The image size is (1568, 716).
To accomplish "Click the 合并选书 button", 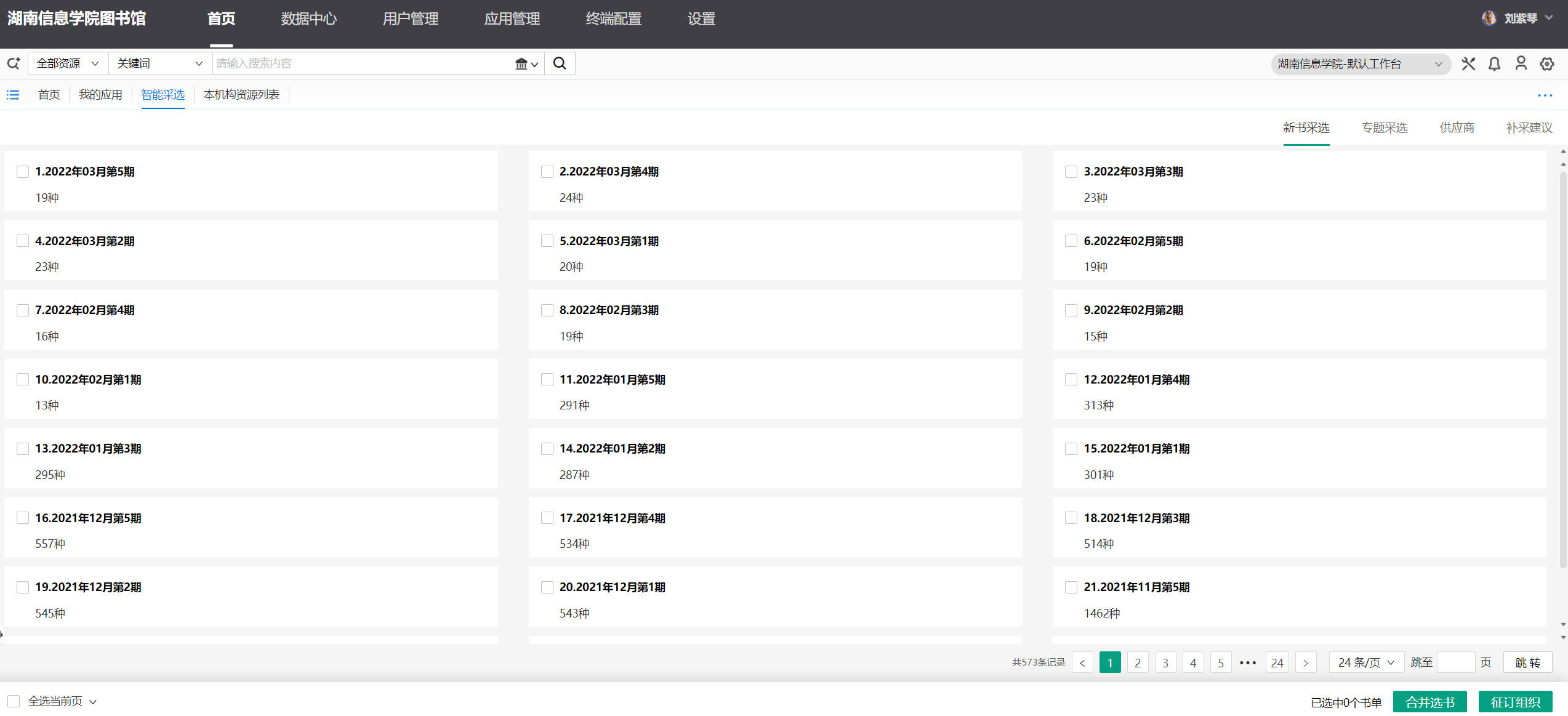I will tap(1429, 702).
